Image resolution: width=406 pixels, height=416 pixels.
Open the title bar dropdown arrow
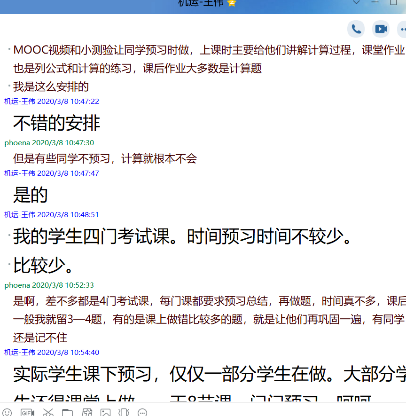click(356, 2)
